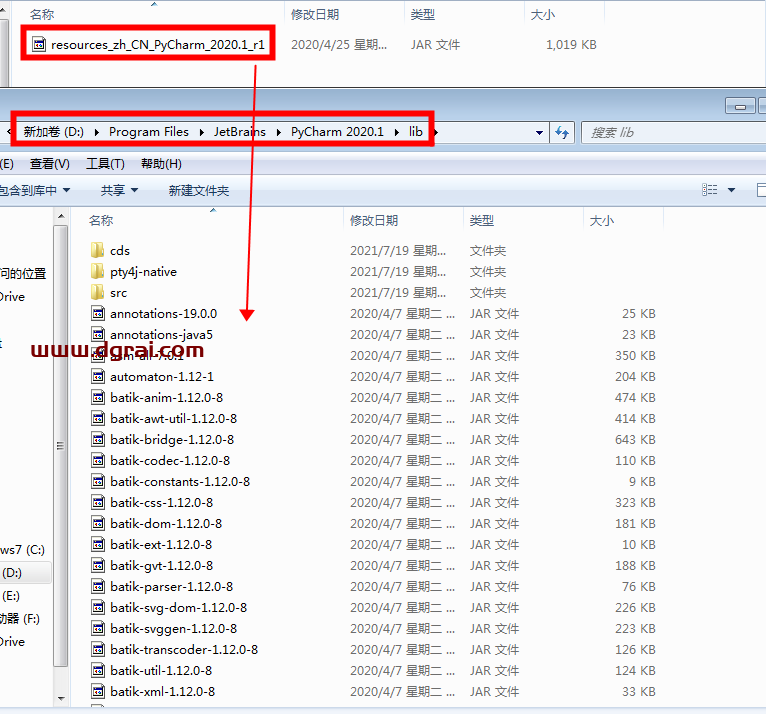Screen dimensions: 766x714
Task: Select the batik-parser-1.12.0-8 jar icon
Action: pos(98,586)
